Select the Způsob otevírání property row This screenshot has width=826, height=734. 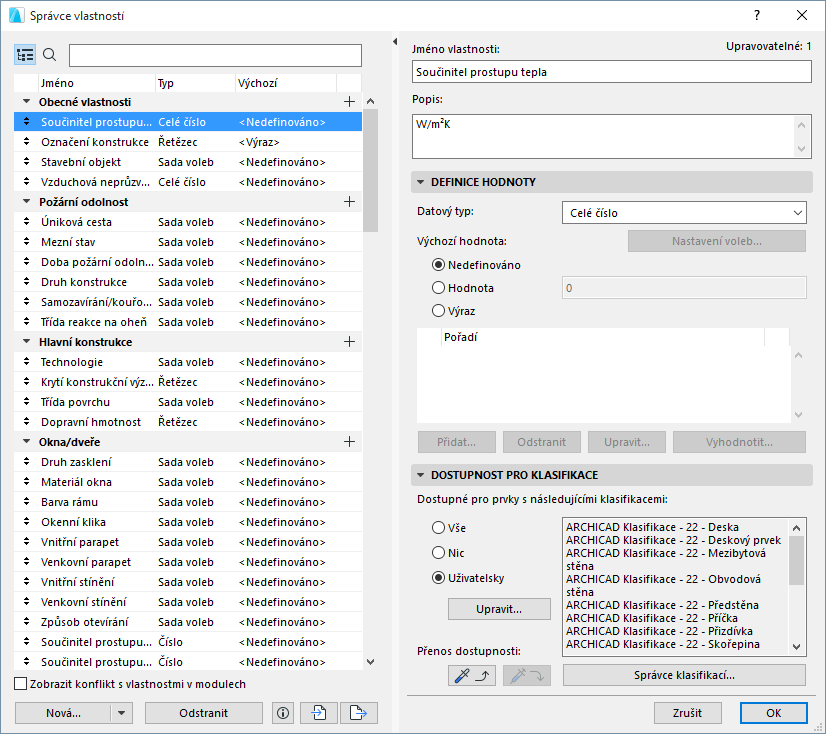coord(188,622)
